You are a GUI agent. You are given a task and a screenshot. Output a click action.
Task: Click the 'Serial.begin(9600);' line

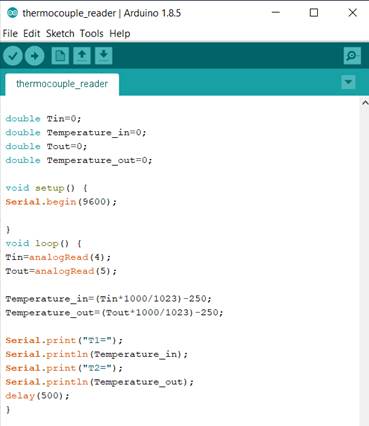(61, 202)
